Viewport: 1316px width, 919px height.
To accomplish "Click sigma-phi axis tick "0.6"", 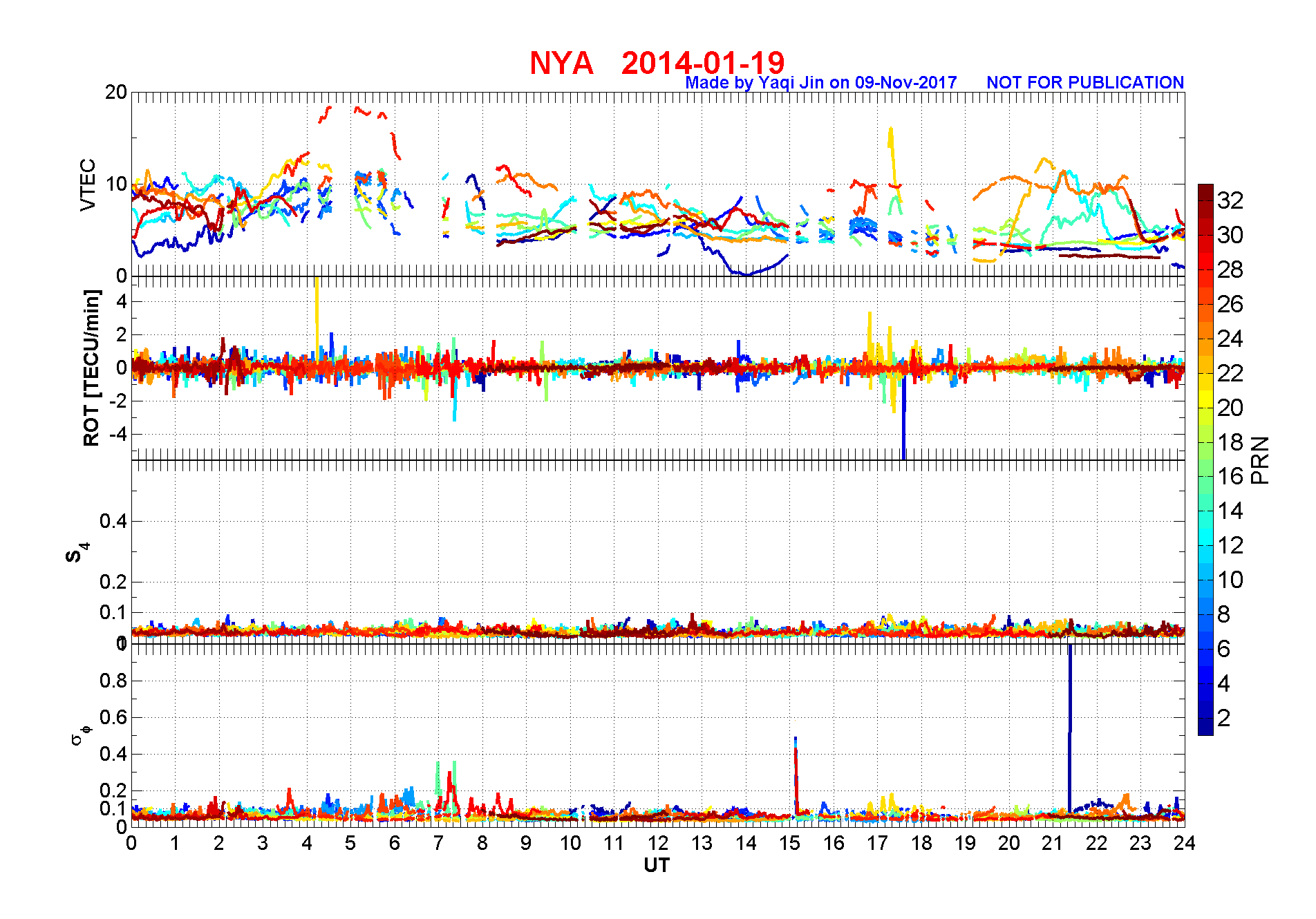I will tap(113, 717).
